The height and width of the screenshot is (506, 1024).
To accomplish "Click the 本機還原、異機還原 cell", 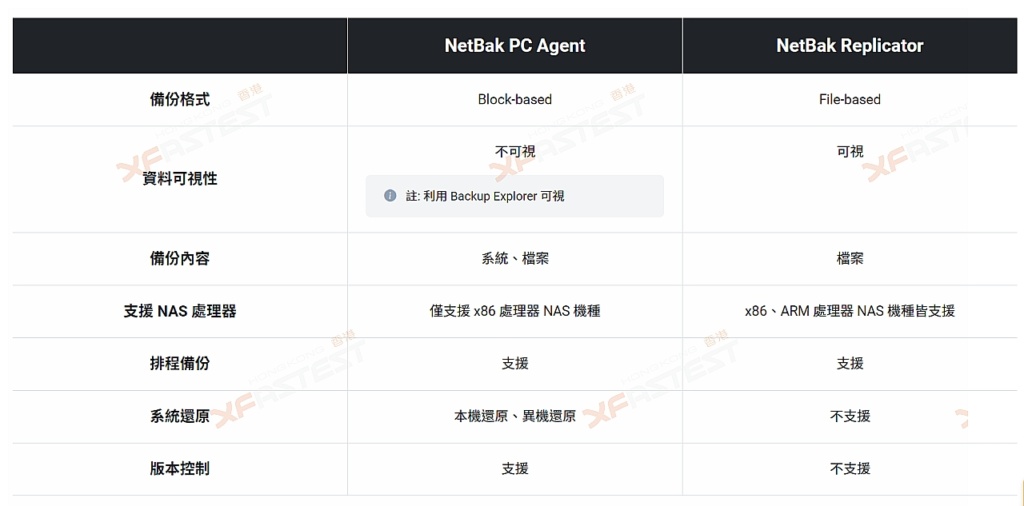I will coord(515,416).
